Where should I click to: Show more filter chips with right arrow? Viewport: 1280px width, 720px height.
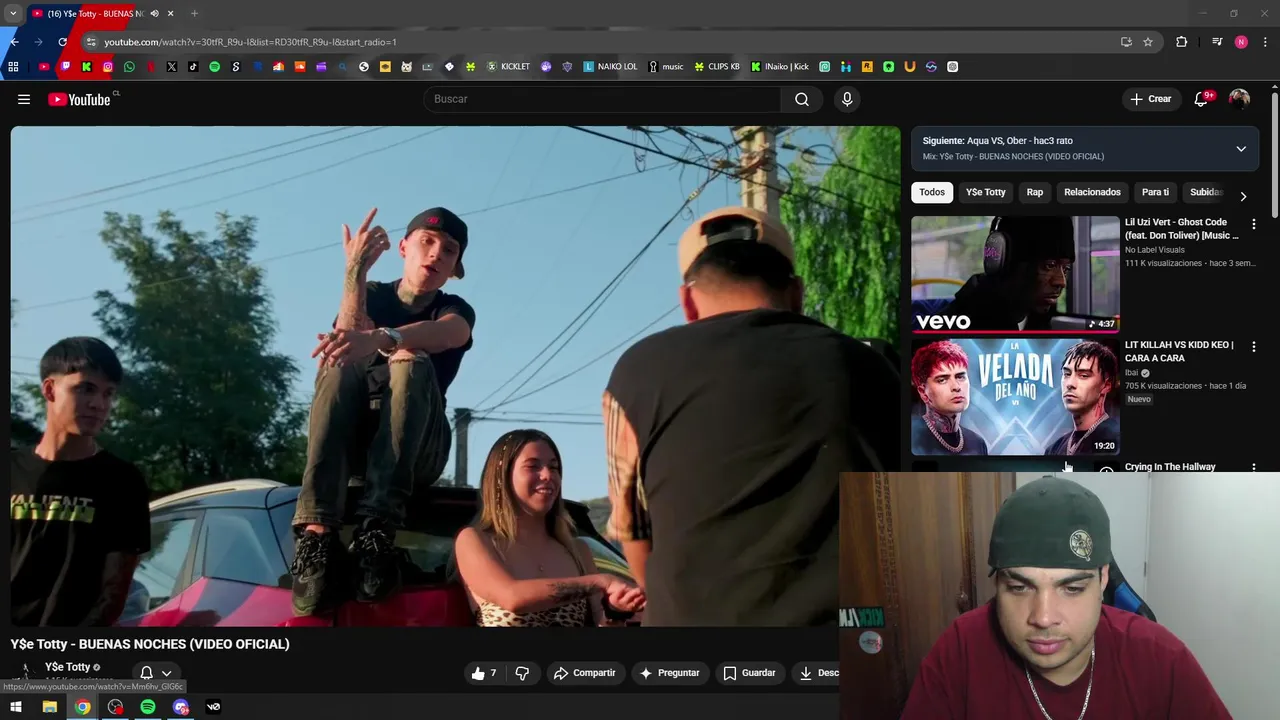click(1243, 196)
